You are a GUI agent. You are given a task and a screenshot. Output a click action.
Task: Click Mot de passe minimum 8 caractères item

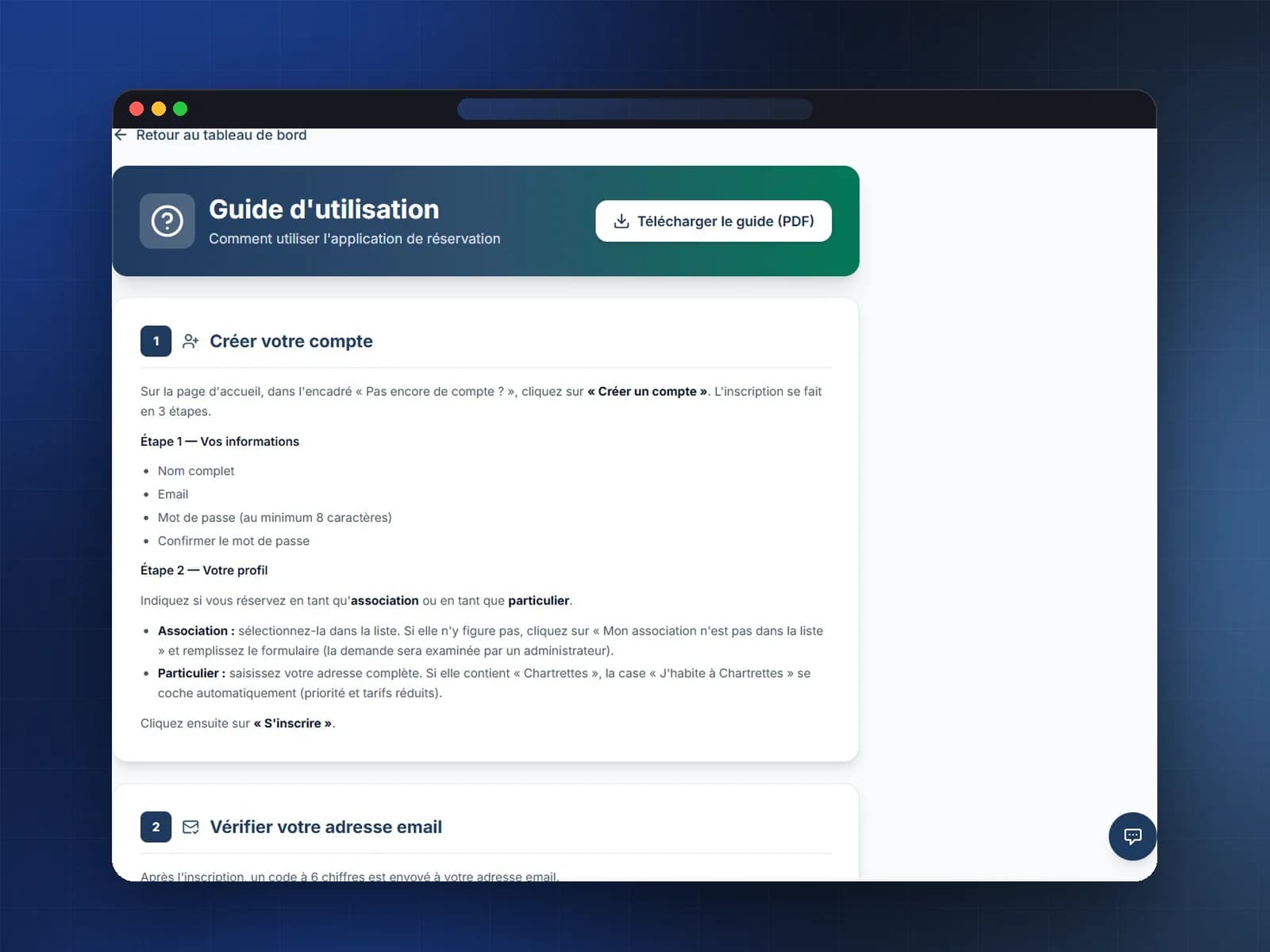275,517
